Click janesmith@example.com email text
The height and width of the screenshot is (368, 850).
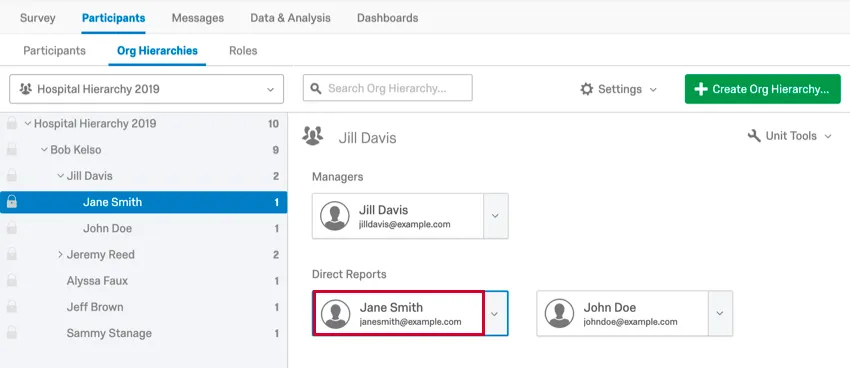pos(410,321)
